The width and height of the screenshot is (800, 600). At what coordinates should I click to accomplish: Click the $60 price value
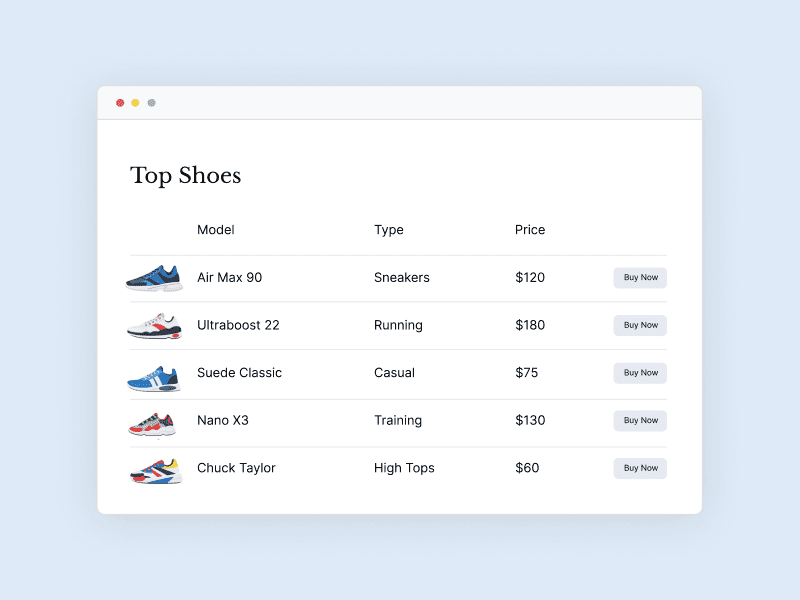(x=527, y=468)
